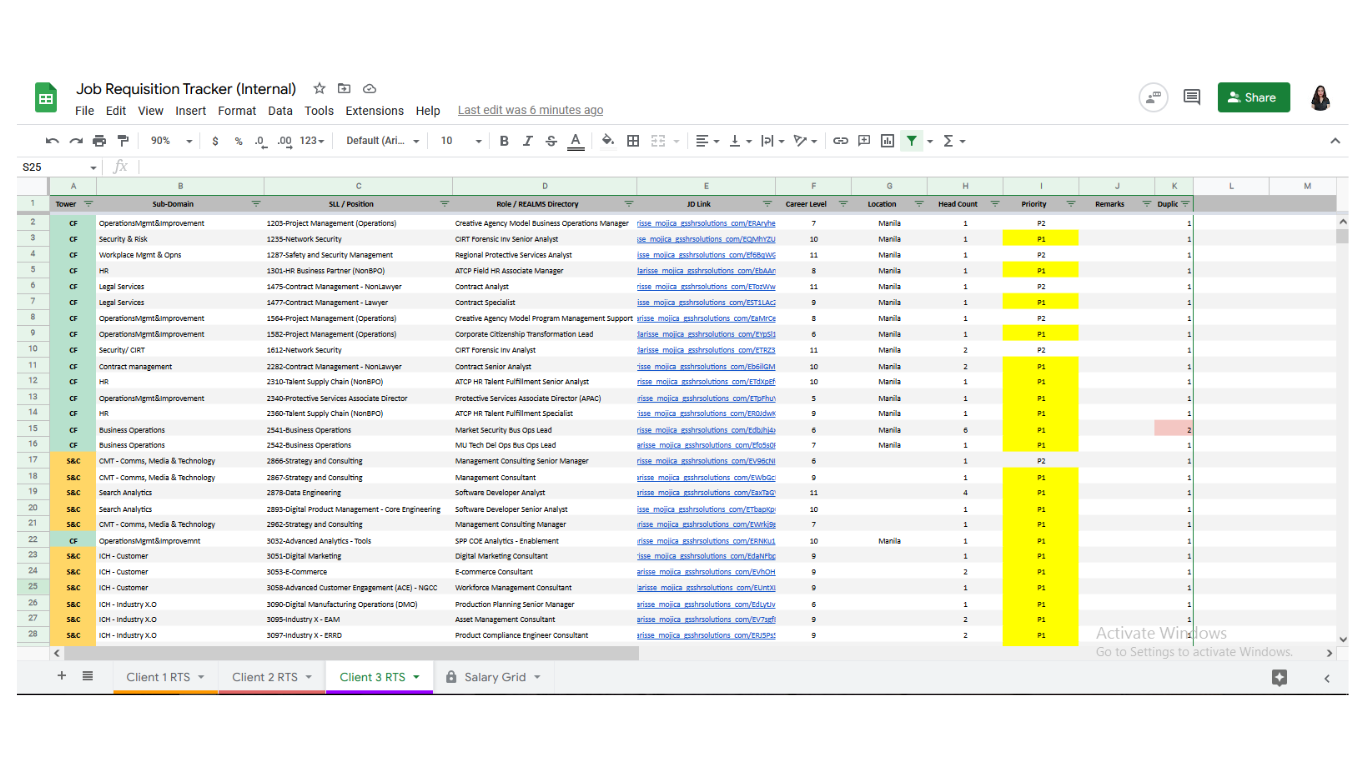Print the spreadsheet using the printer icon

pos(99,141)
